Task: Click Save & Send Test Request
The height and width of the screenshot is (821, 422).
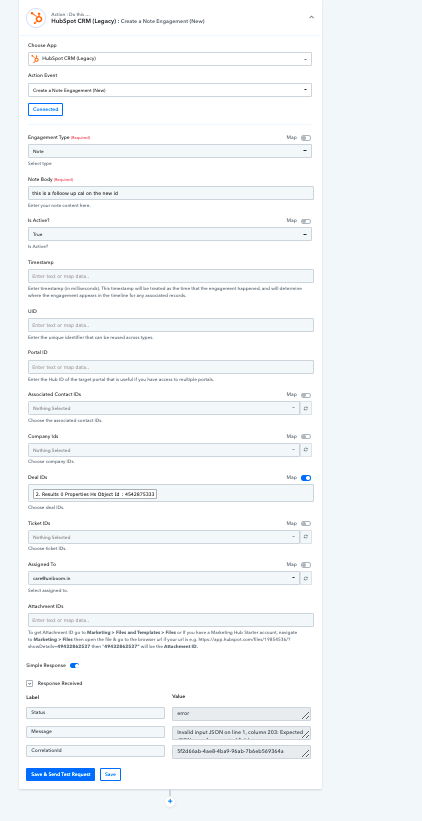Action: coord(61,774)
